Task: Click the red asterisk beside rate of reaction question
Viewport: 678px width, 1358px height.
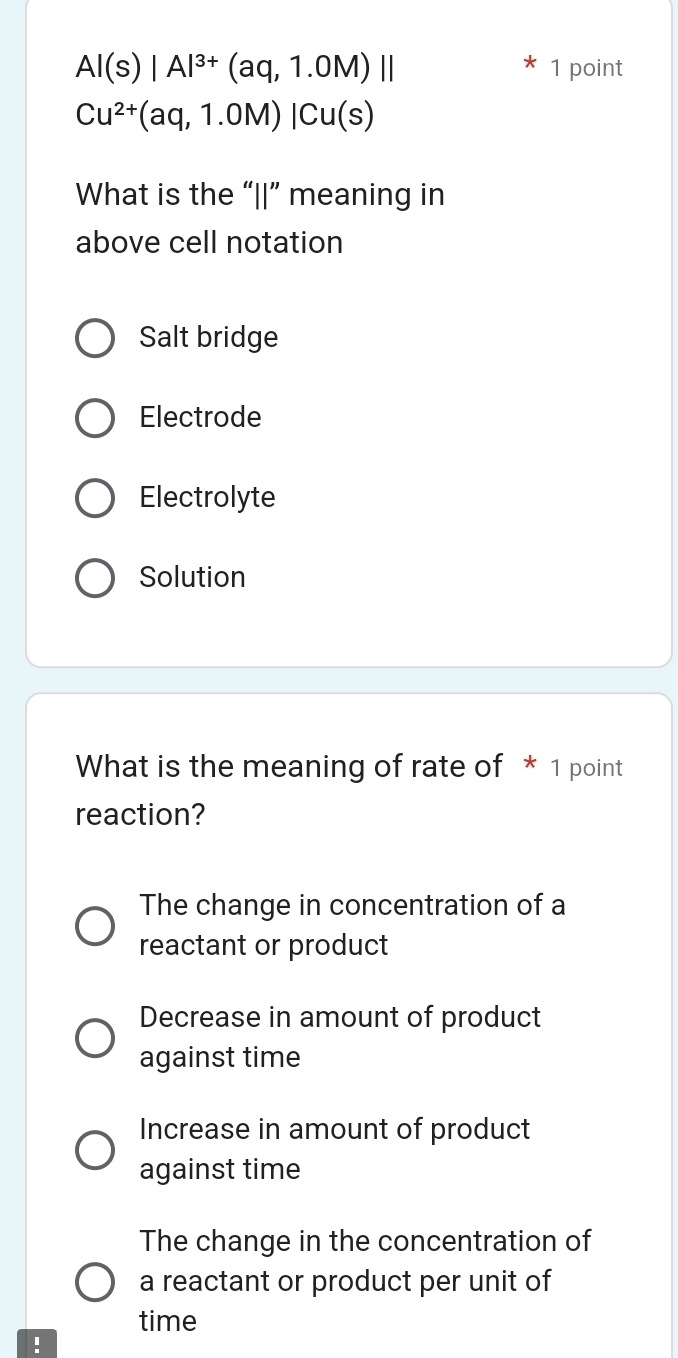Action: 530,768
